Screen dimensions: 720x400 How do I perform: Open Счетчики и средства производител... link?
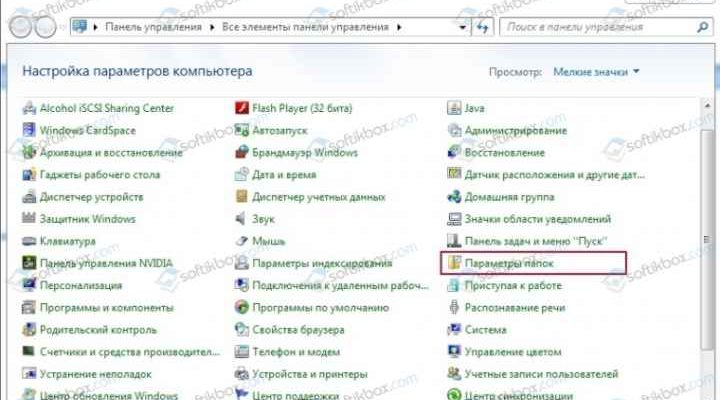(x=130, y=352)
